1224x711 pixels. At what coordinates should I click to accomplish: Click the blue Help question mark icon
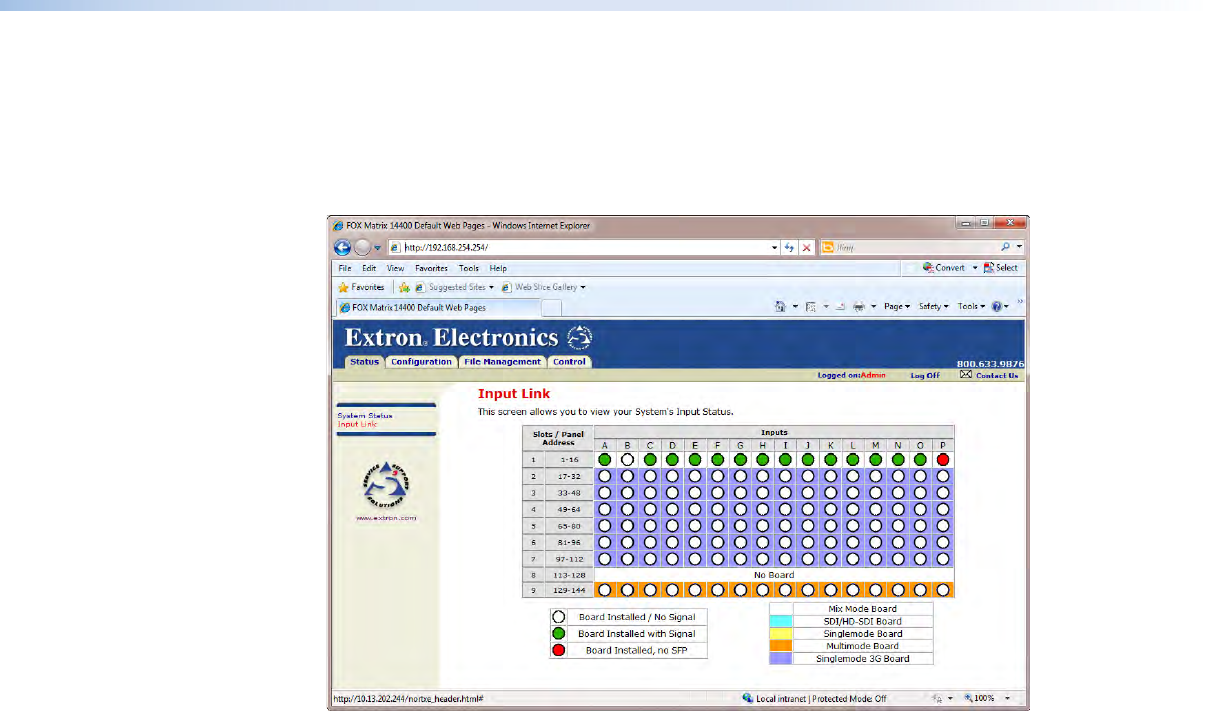[997, 307]
